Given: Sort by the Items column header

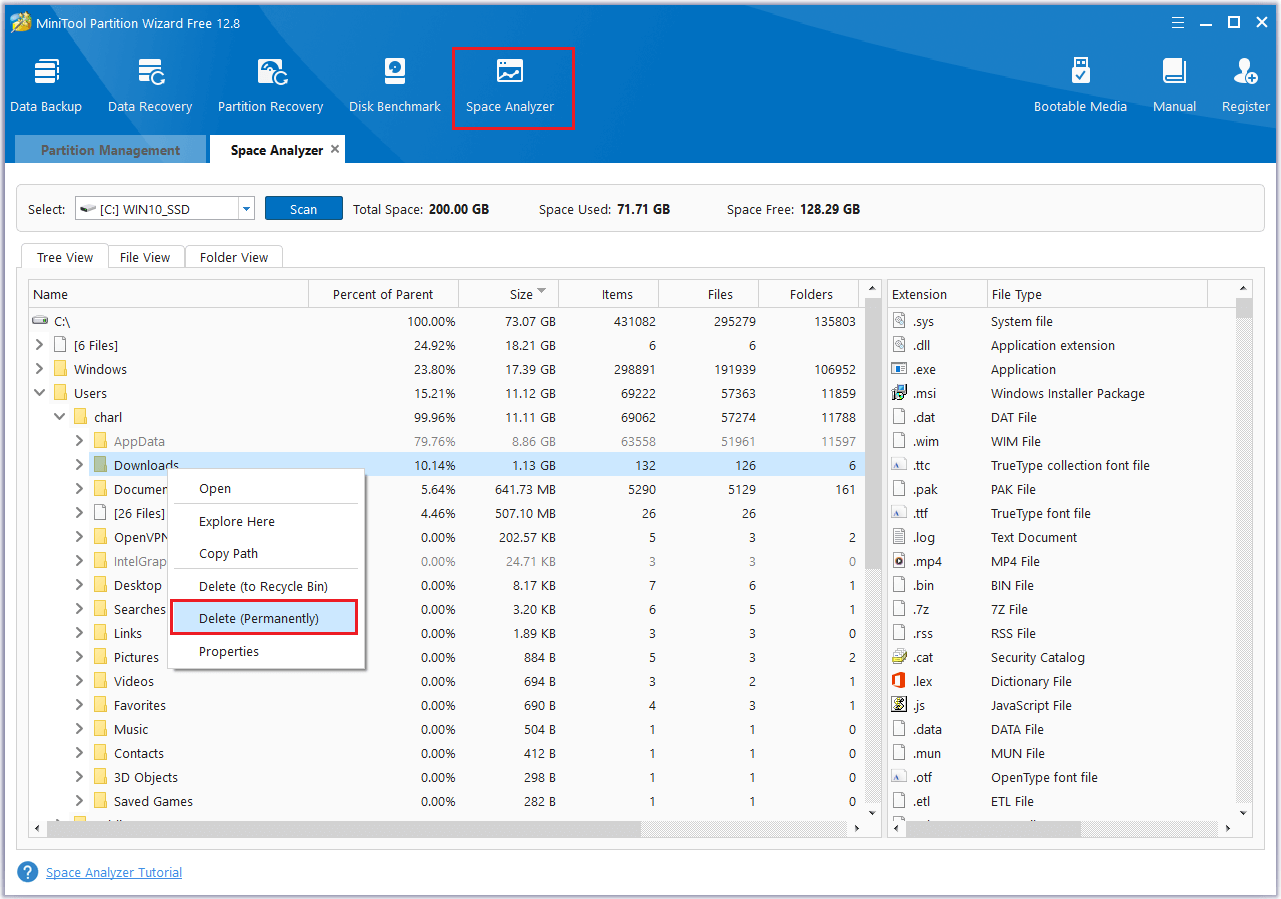Looking at the screenshot, I should point(609,294).
